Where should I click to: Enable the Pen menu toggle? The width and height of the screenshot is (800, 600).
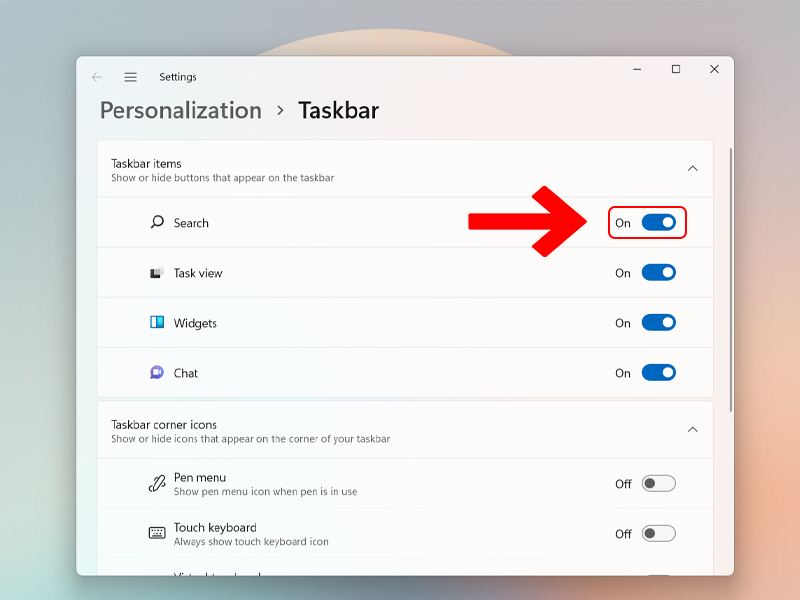tap(658, 484)
